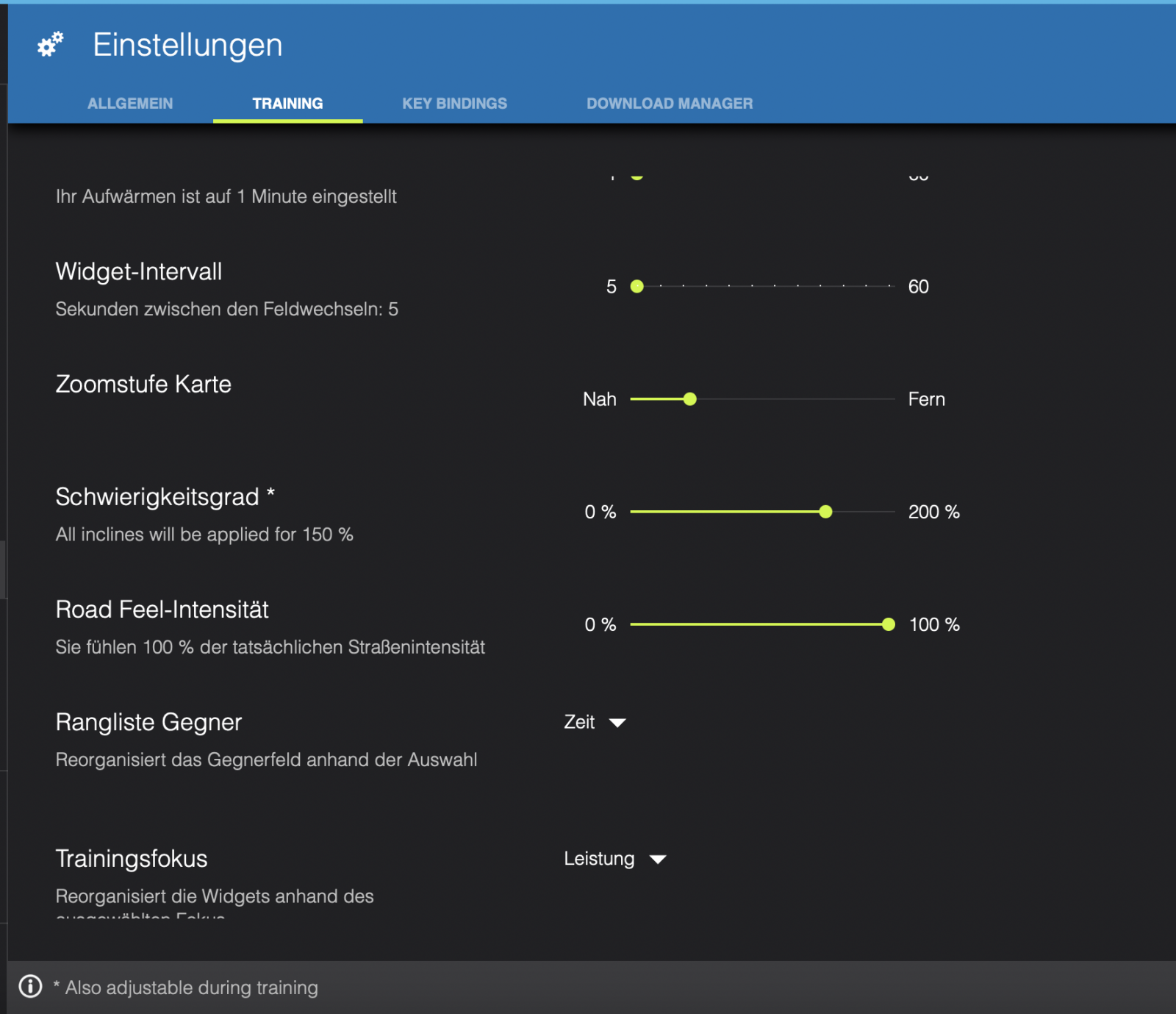Screen dimensions: 1176x1014
Task: Open the Rangliste Gegner Zeit dropdown
Action: pos(580,722)
